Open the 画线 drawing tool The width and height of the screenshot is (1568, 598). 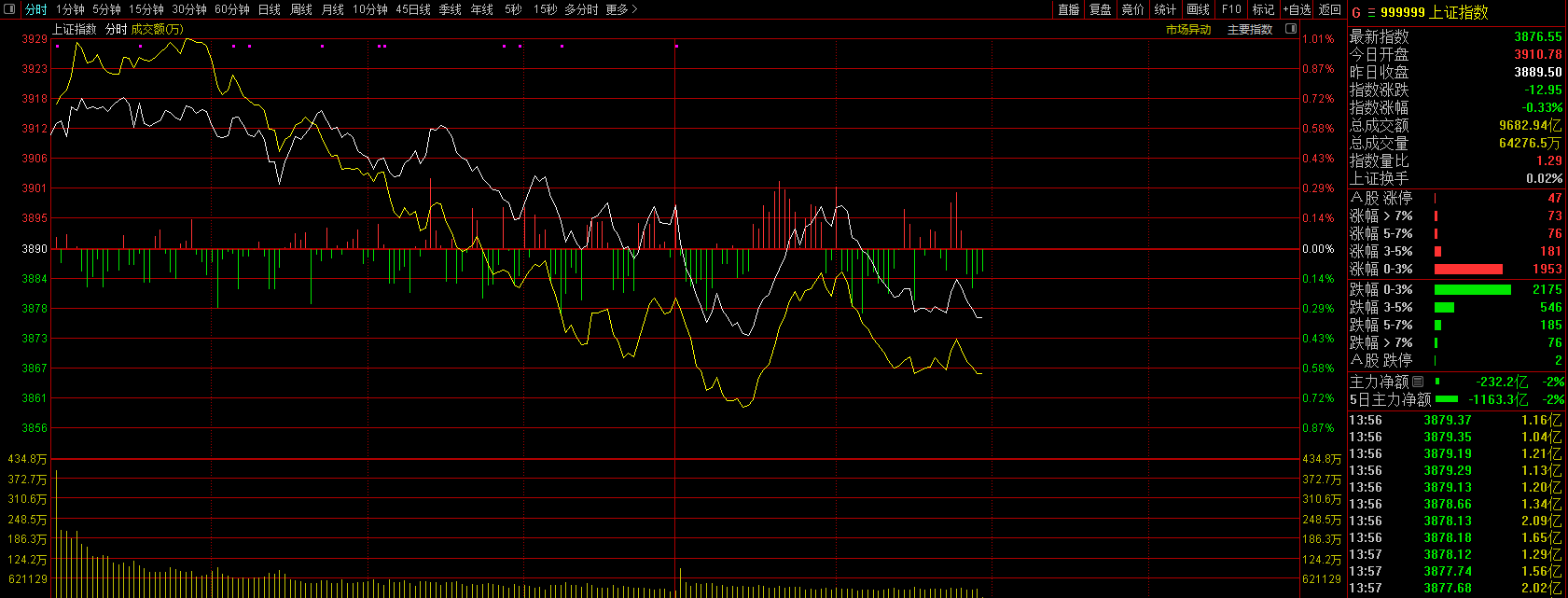tap(1198, 9)
